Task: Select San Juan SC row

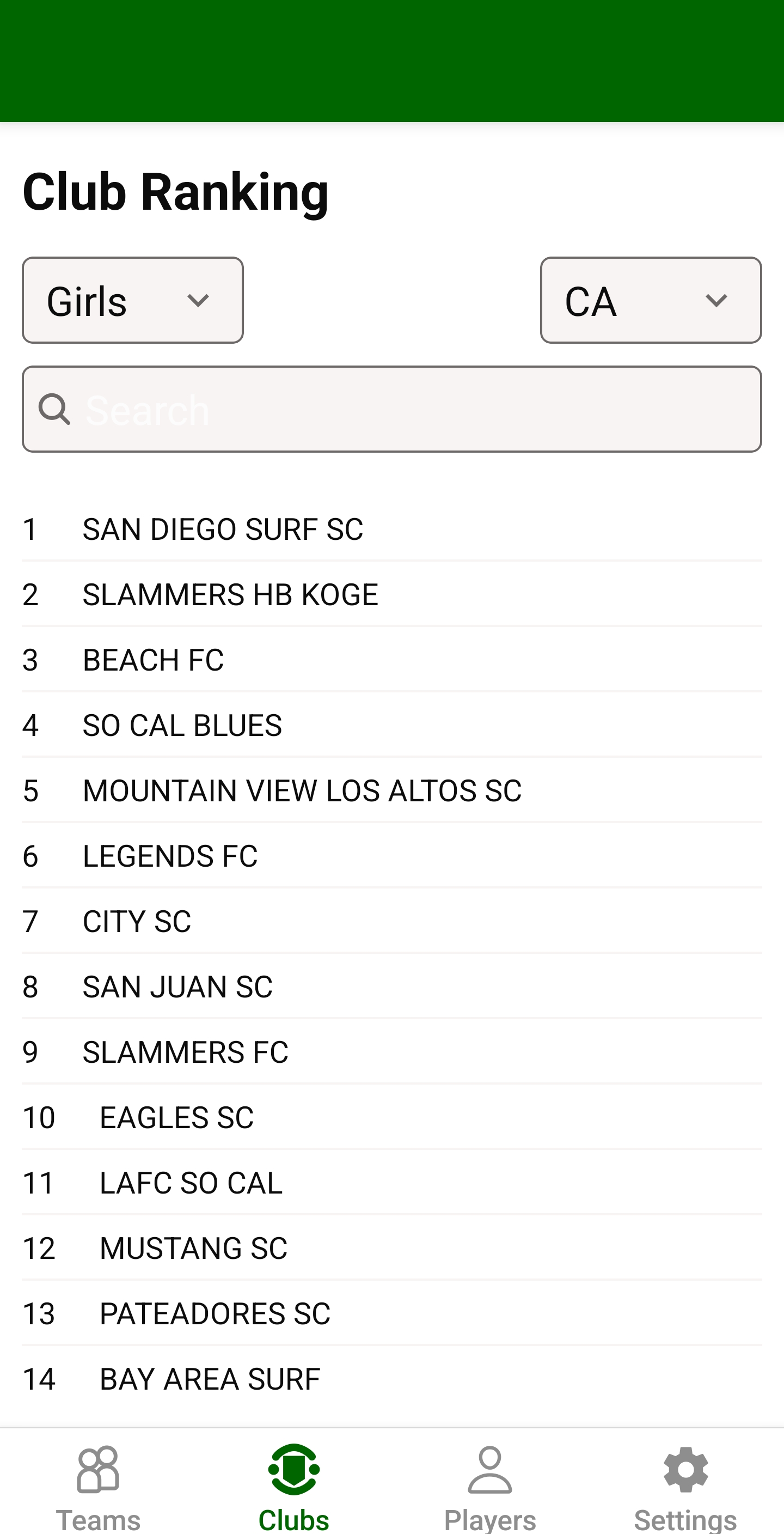Action: (x=177, y=987)
